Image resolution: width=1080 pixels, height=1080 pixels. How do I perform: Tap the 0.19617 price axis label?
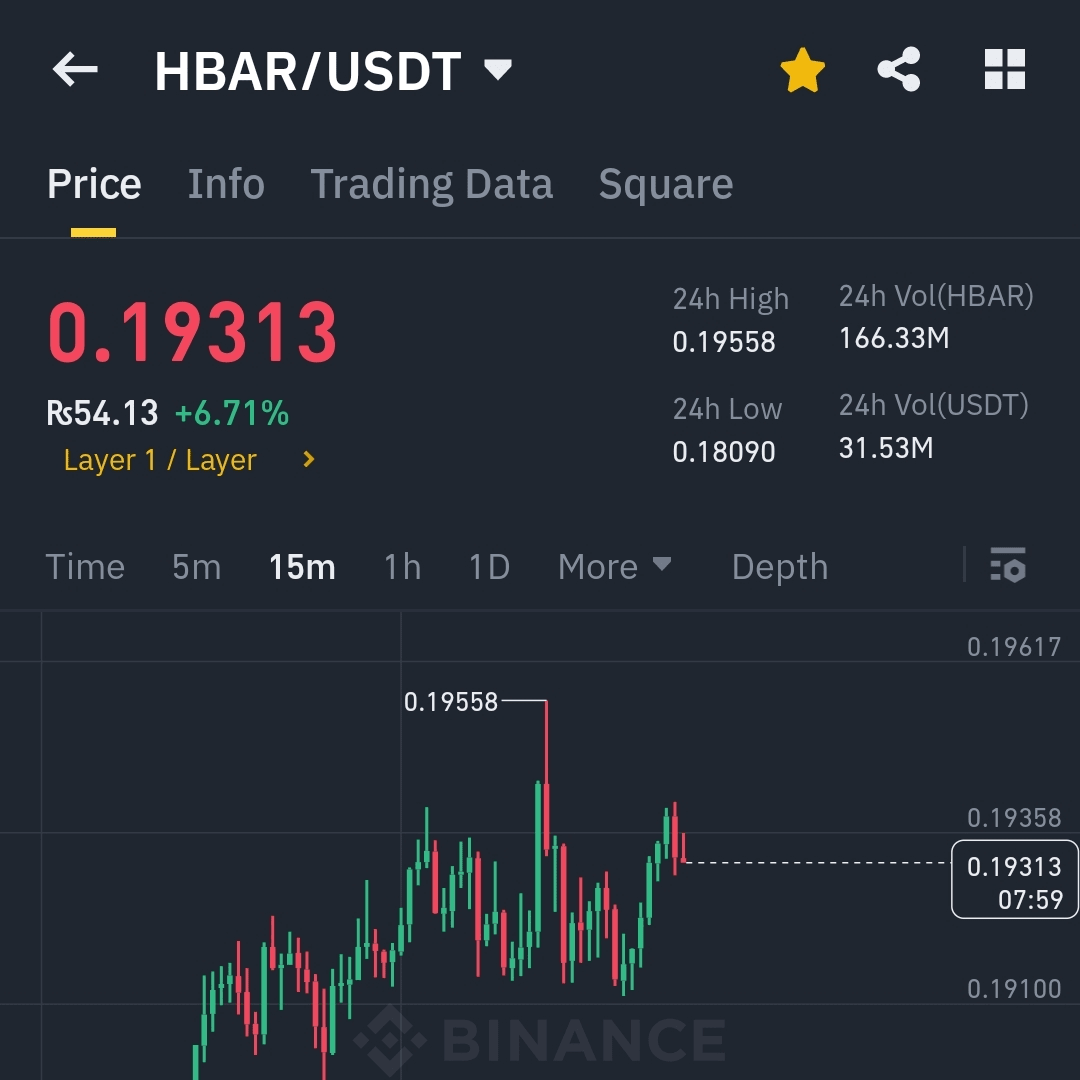tap(1014, 647)
